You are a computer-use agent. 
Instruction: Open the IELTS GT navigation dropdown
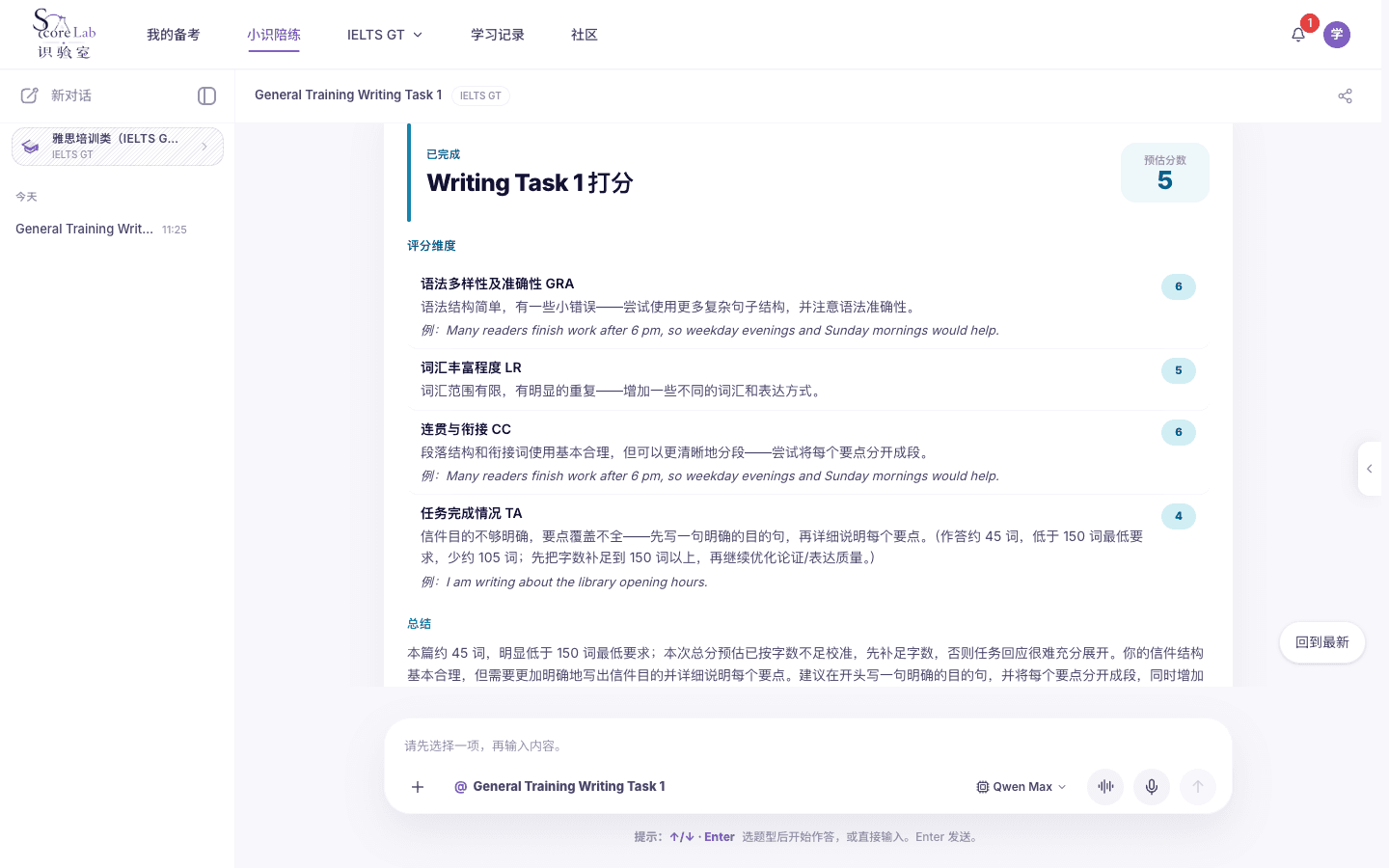point(385,35)
